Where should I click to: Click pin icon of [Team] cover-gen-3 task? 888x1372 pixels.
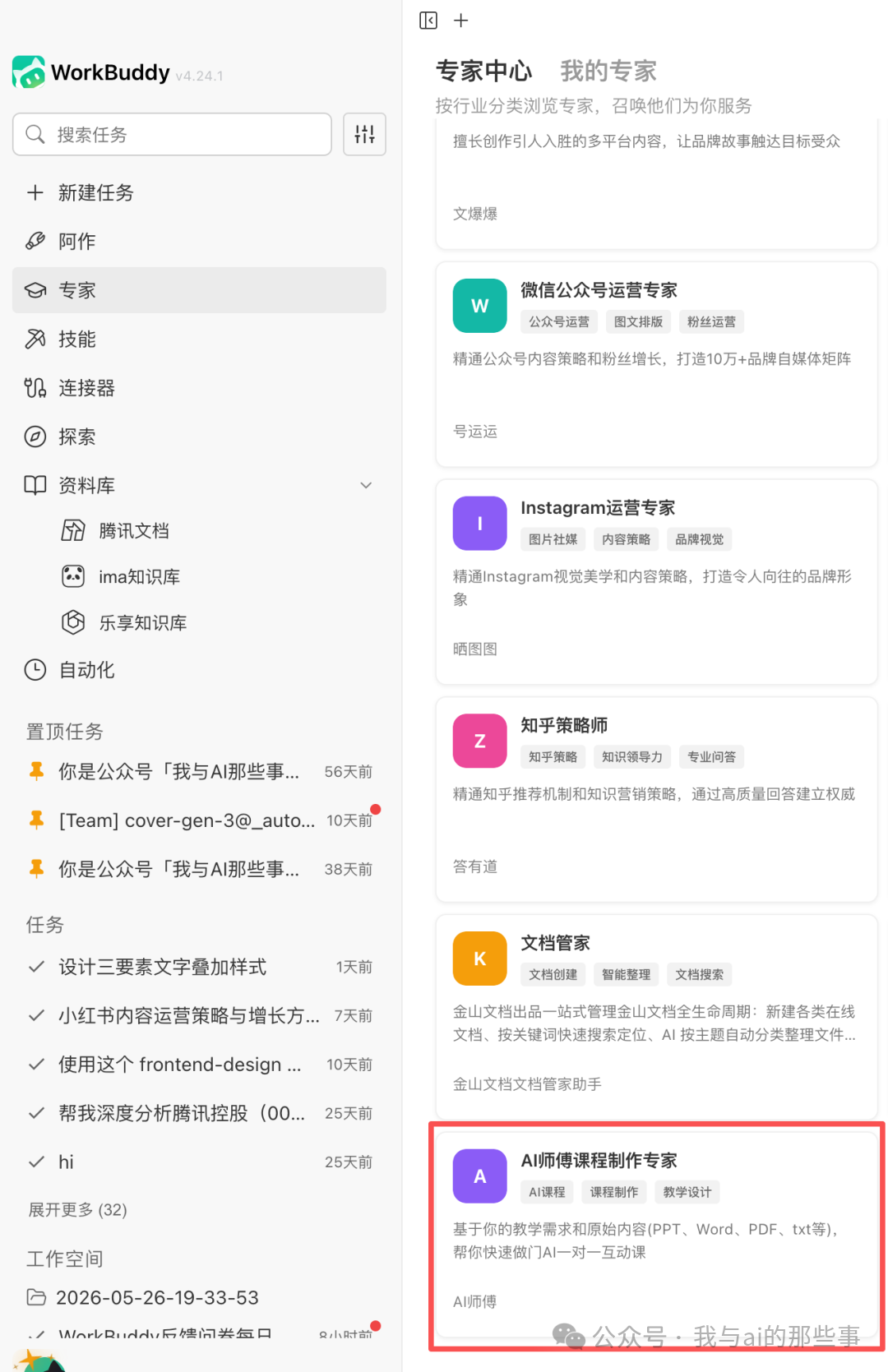click(36, 820)
